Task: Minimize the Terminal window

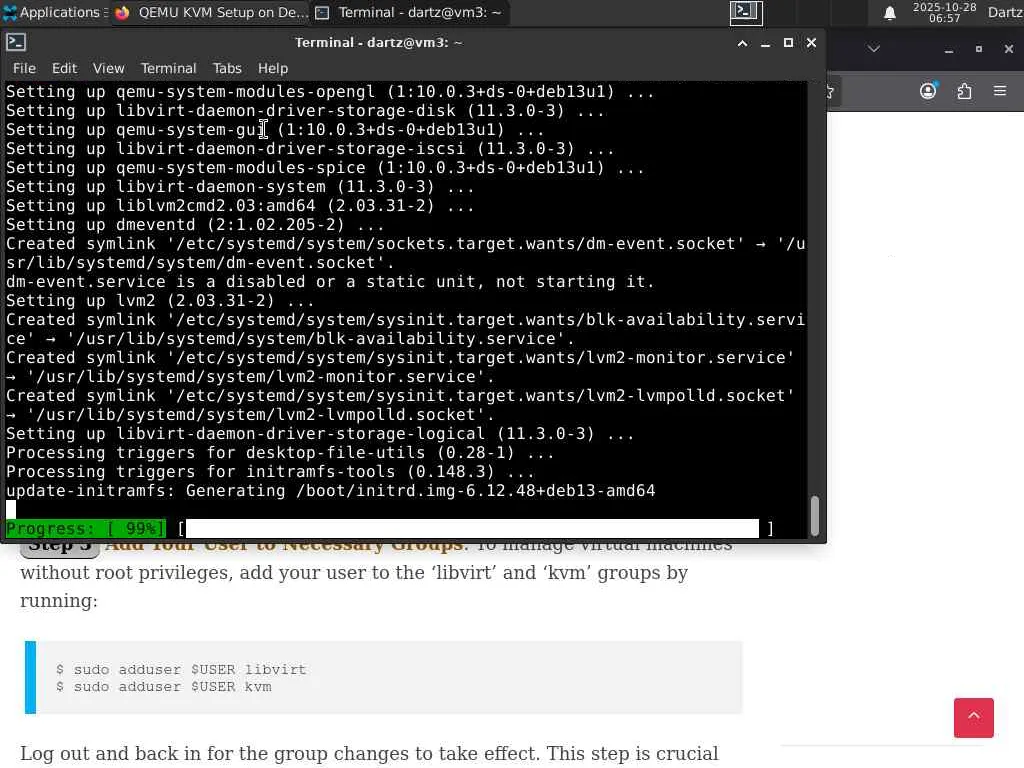Action: pos(765,43)
